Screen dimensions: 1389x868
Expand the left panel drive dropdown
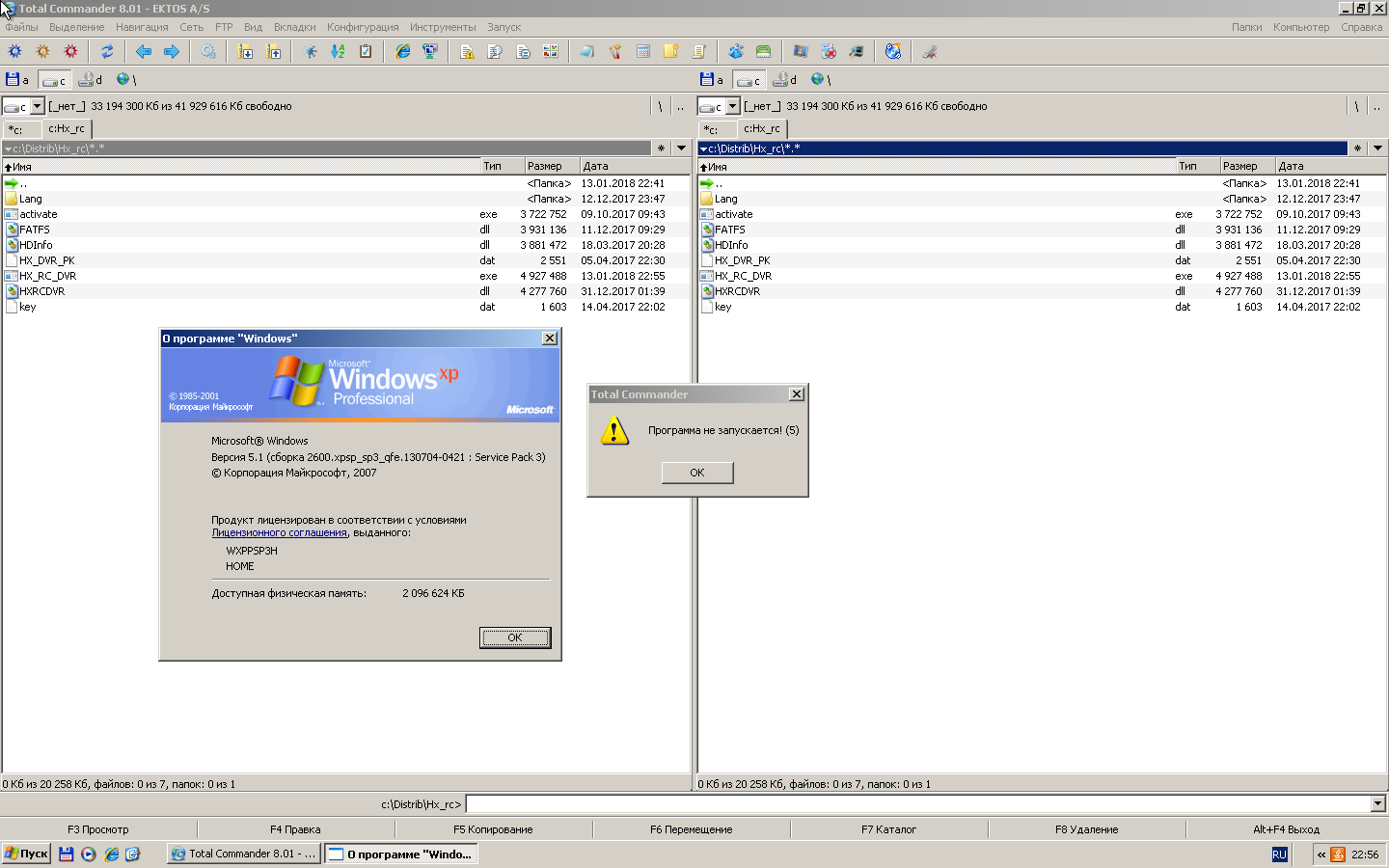click(x=38, y=106)
